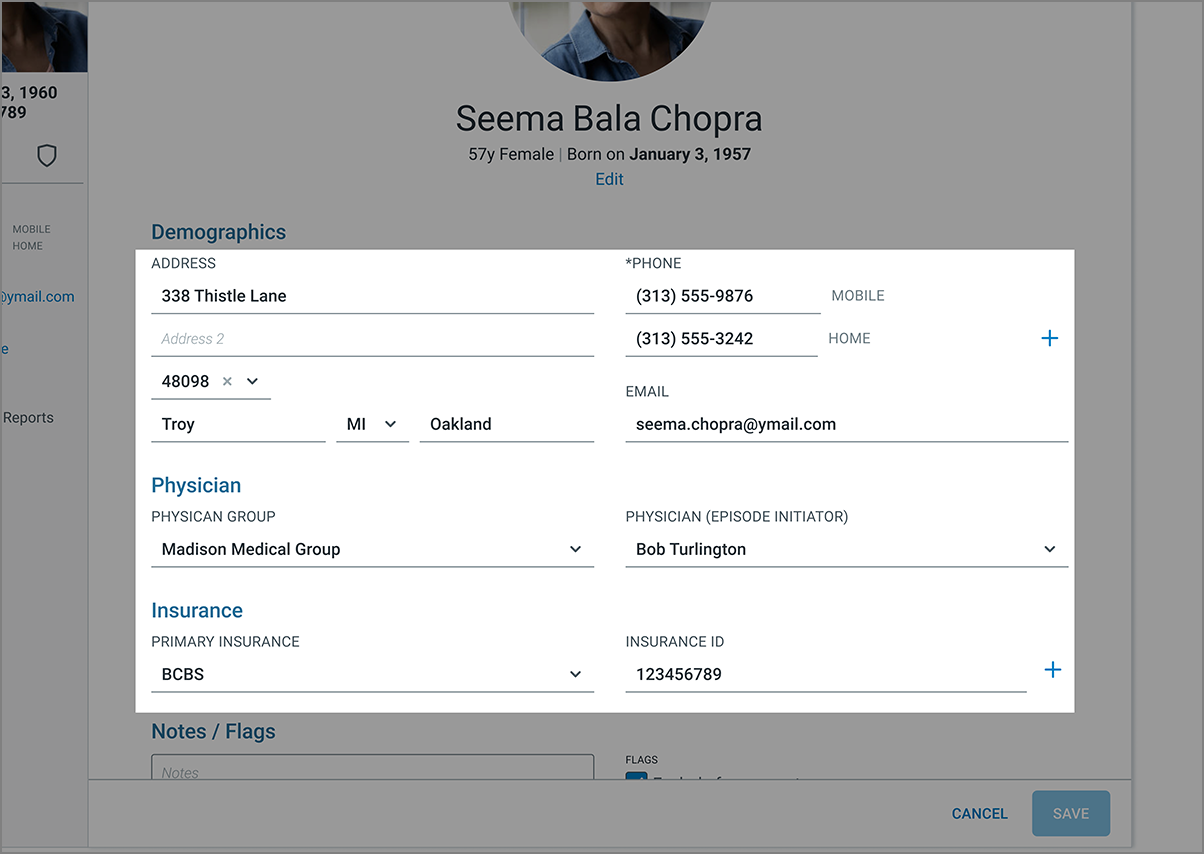Clear the 48098 zip code value
The image size is (1204, 854).
227,381
